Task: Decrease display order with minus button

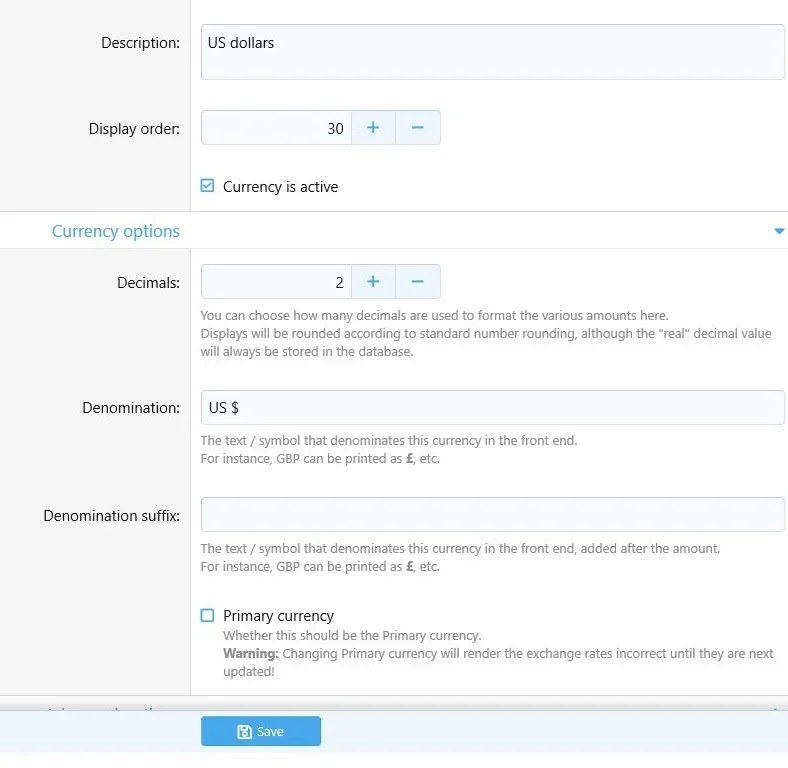Action: pyautogui.click(x=418, y=128)
